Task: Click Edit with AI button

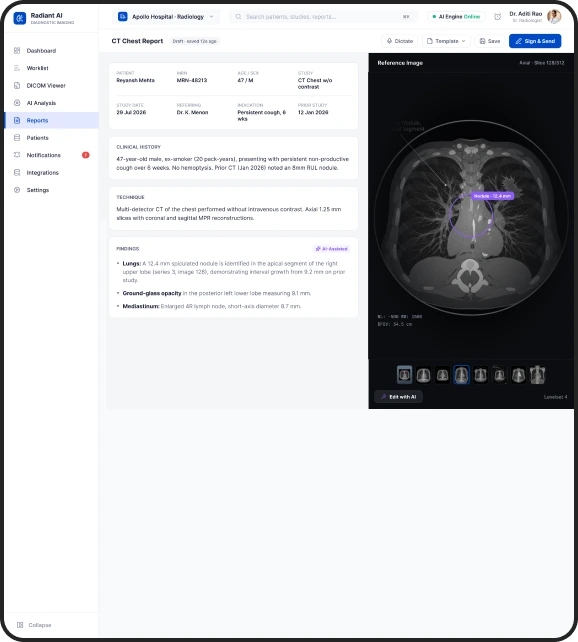Action: (x=398, y=397)
